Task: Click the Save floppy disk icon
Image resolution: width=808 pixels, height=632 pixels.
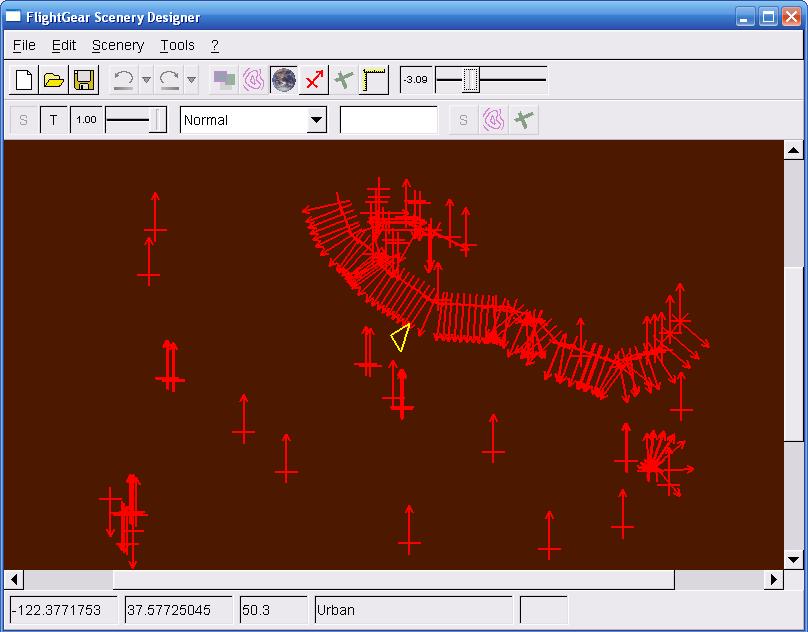Action: (x=84, y=80)
